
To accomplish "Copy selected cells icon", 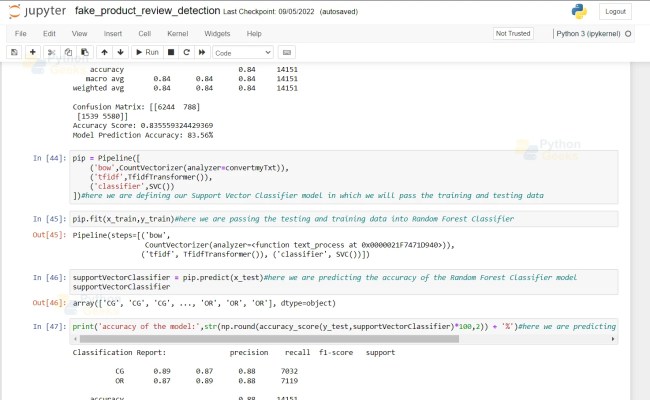I will click(68, 52).
